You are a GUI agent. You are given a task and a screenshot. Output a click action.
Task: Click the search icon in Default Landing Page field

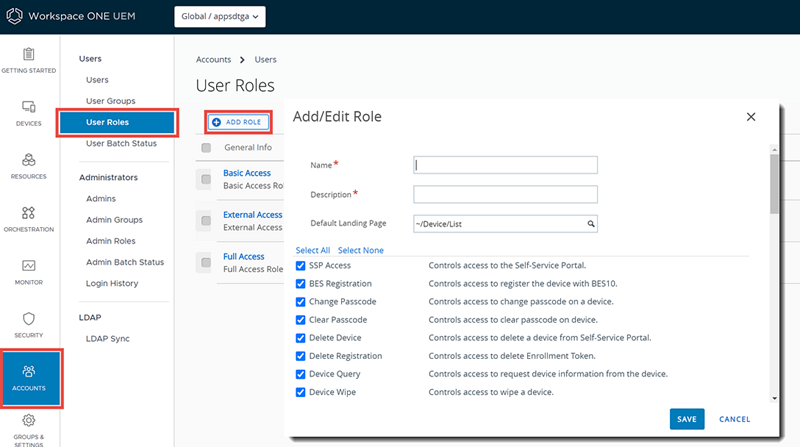[x=590, y=224]
